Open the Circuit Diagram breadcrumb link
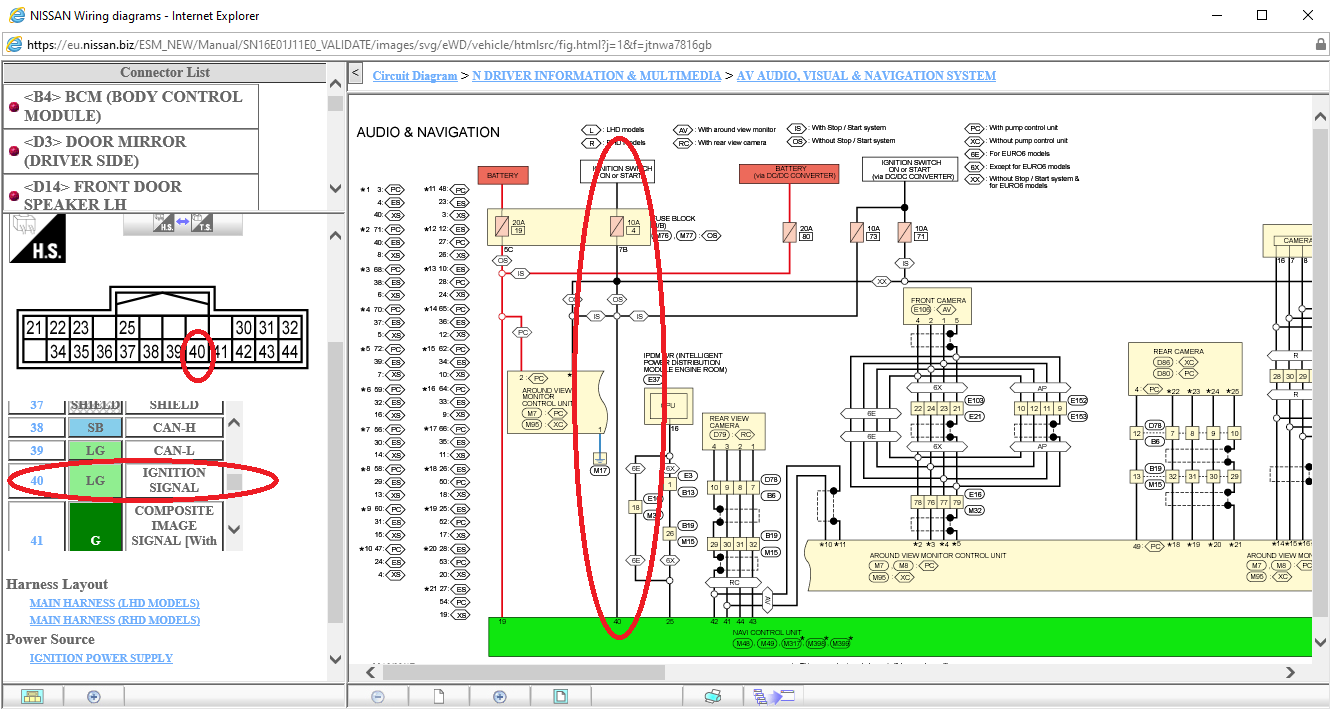Image resolution: width=1332 pixels, height=711 pixels. click(x=415, y=76)
